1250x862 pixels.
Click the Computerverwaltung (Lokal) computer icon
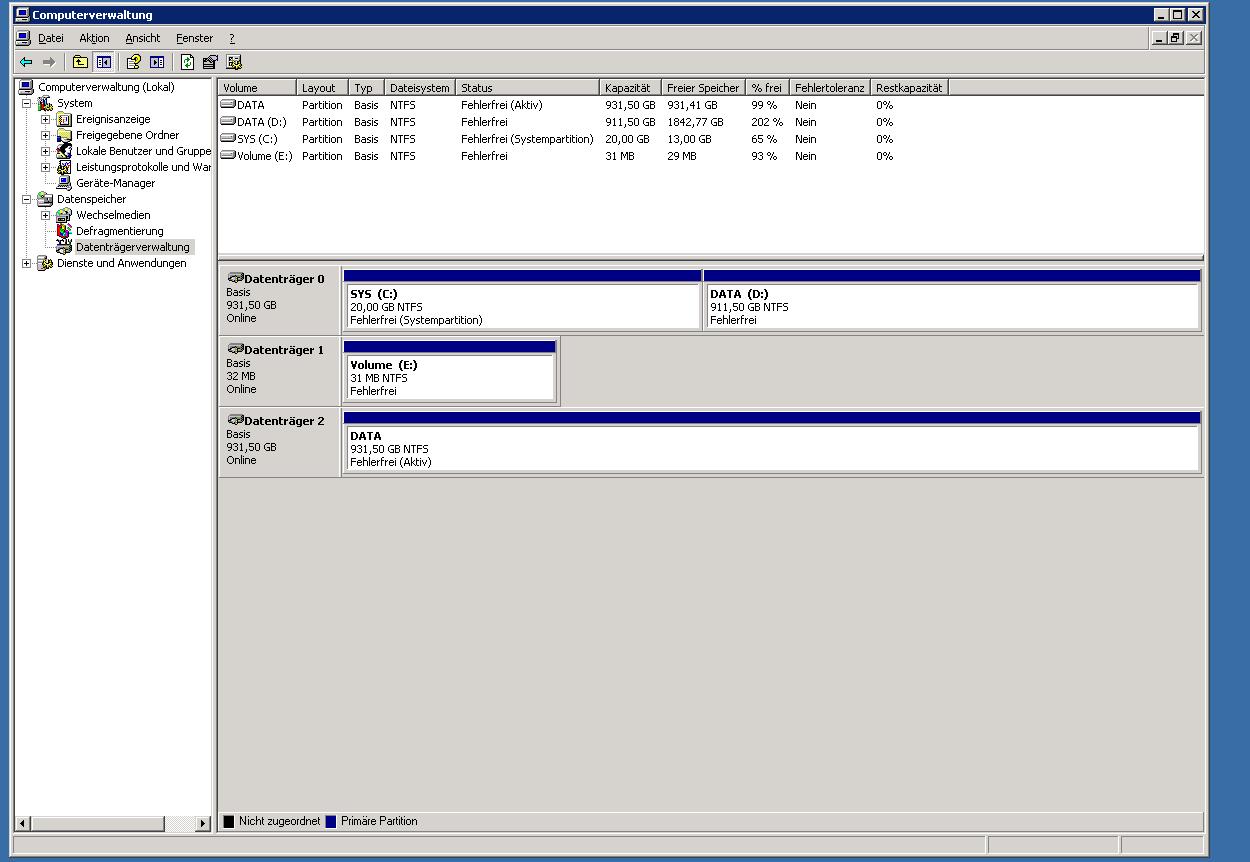(x=26, y=87)
